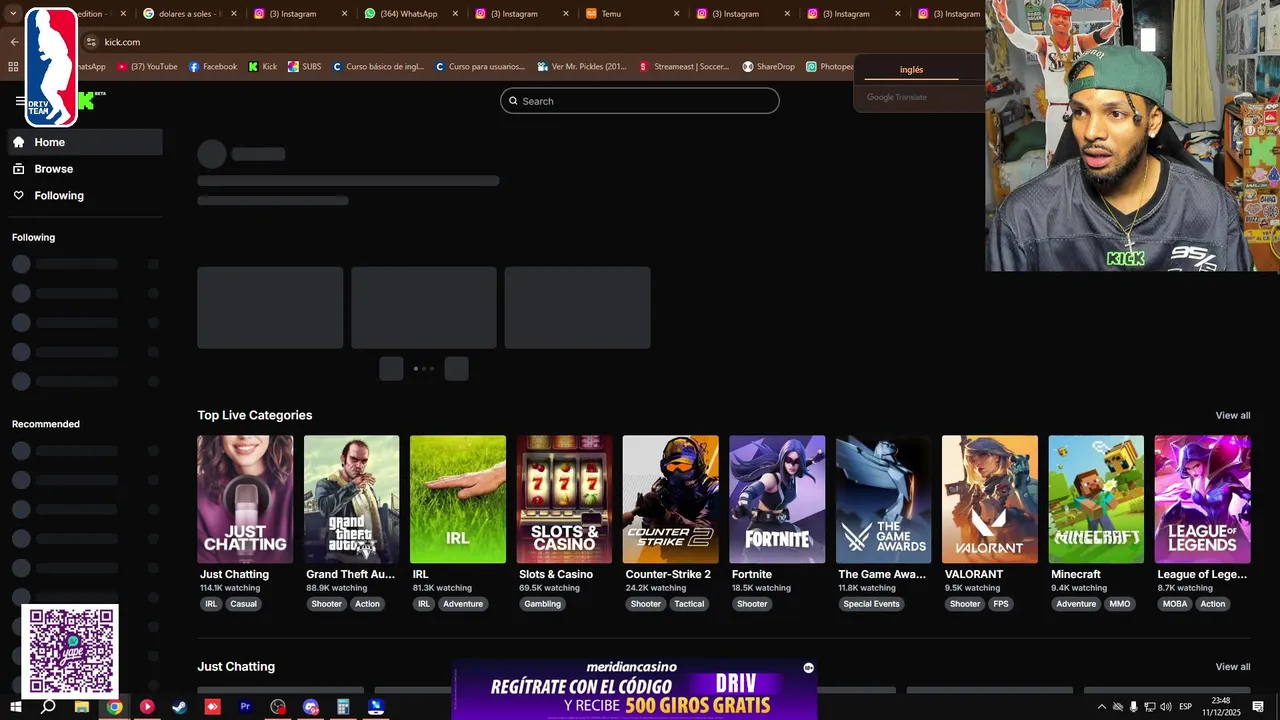Click the FPS tag under VALORANT
Viewport: 1280px width, 720px height.
tap(1001, 604)
